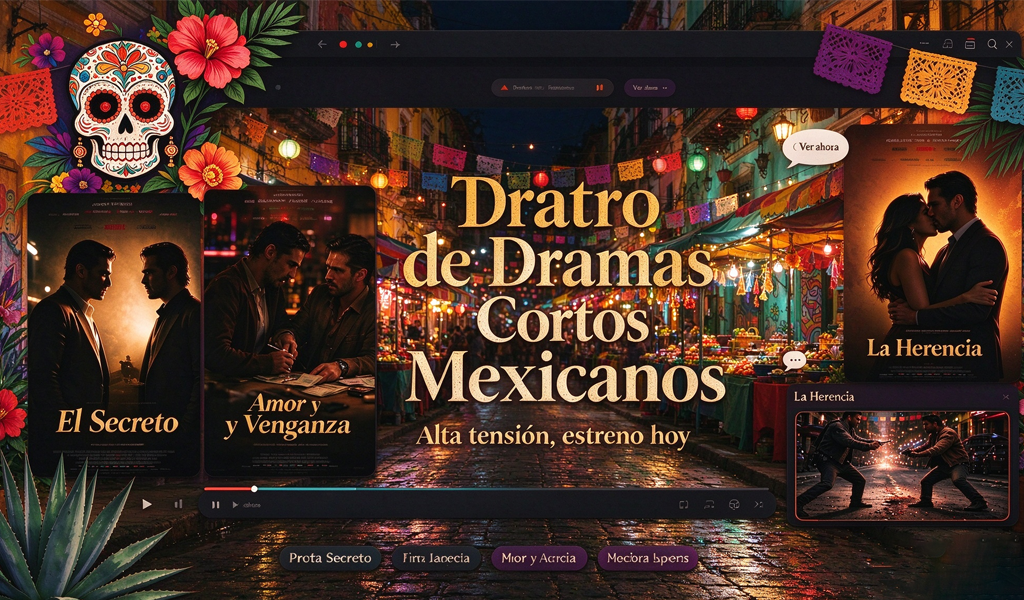Image resolution: width=1024 pixels, height=600 pixels.
Task: Select the 'Meciora Ipens' chip
Action: 648,558
